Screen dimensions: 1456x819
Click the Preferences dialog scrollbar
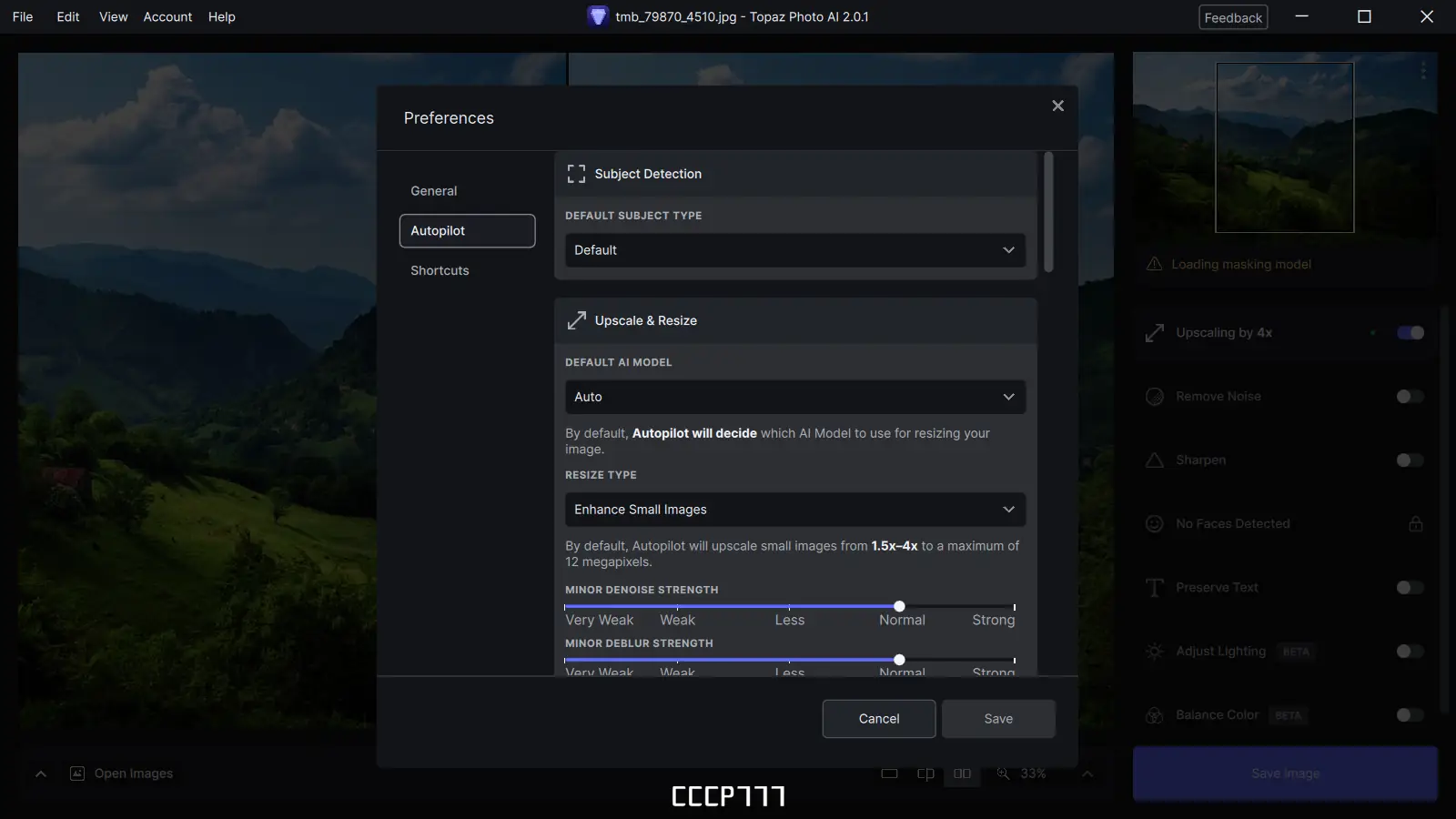pyautogui.click(x=1048, y=212)
